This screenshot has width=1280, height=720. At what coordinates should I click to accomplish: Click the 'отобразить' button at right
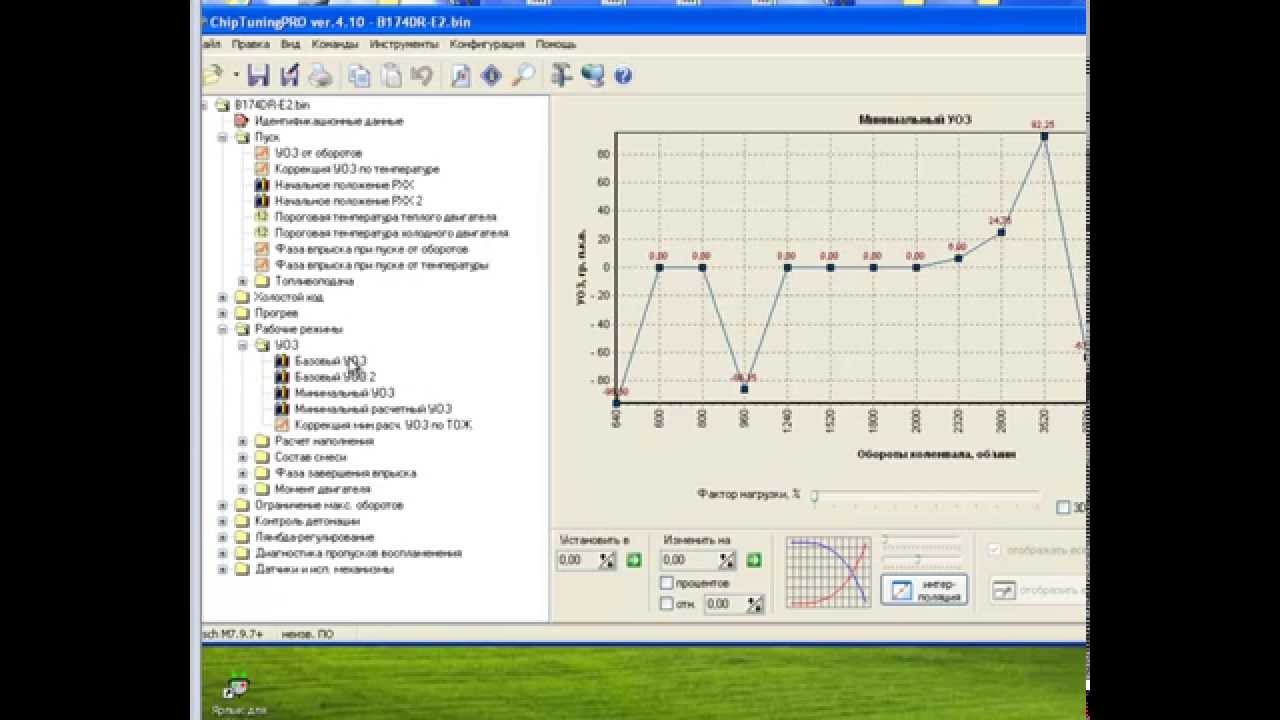pyautogui.click(x=1038, y=590)
